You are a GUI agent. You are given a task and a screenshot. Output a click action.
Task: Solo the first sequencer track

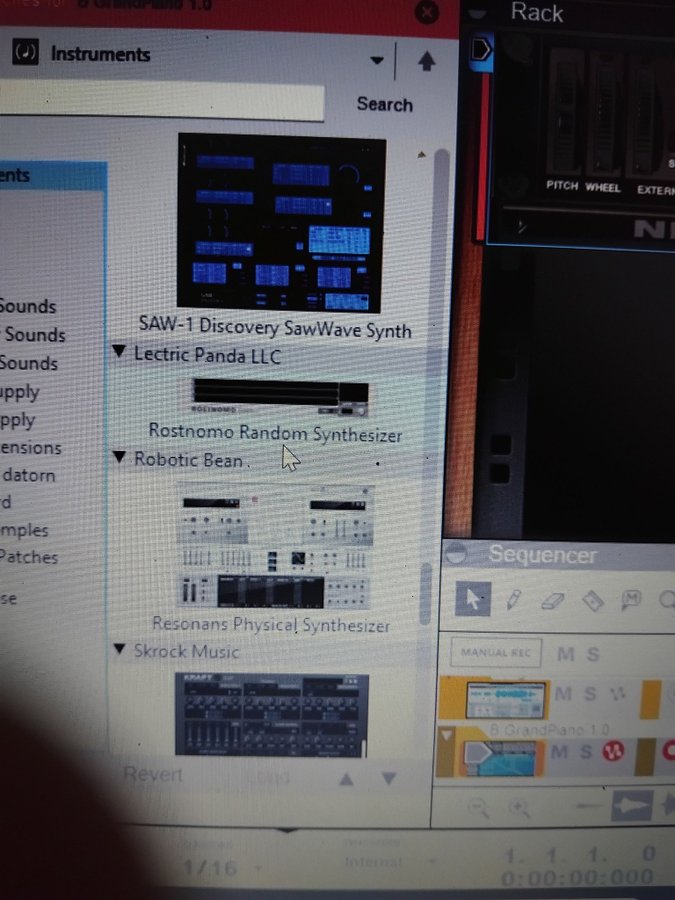[589, 694]
